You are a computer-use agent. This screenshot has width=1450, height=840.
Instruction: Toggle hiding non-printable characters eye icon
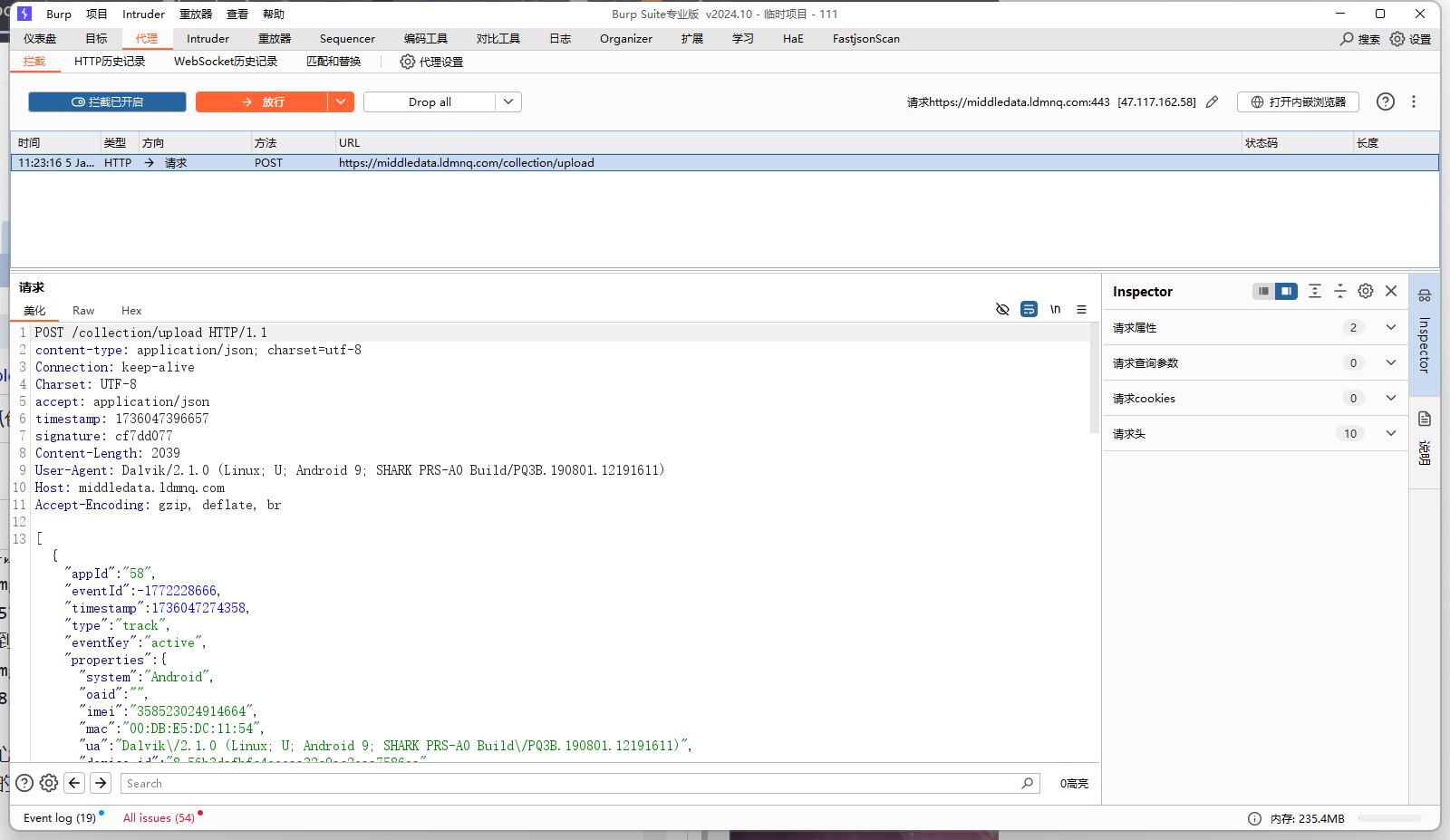pos(1002,309)
